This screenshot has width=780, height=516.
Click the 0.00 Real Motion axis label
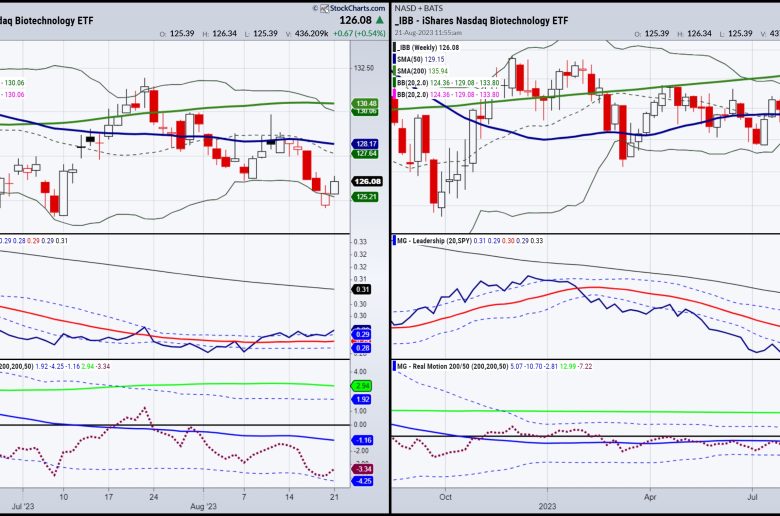coord(360,424)
